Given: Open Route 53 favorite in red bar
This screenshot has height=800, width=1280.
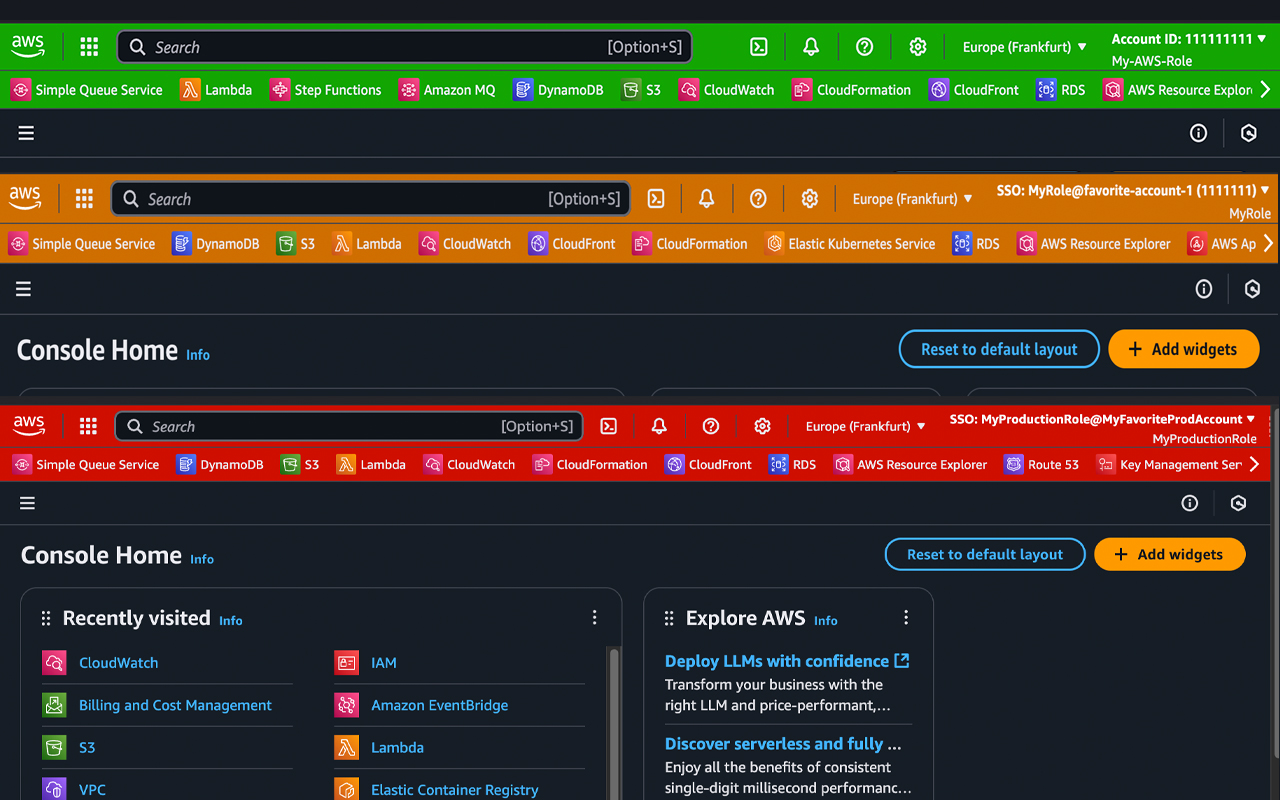Looking at the screenshot, I should coord(1042,464).
